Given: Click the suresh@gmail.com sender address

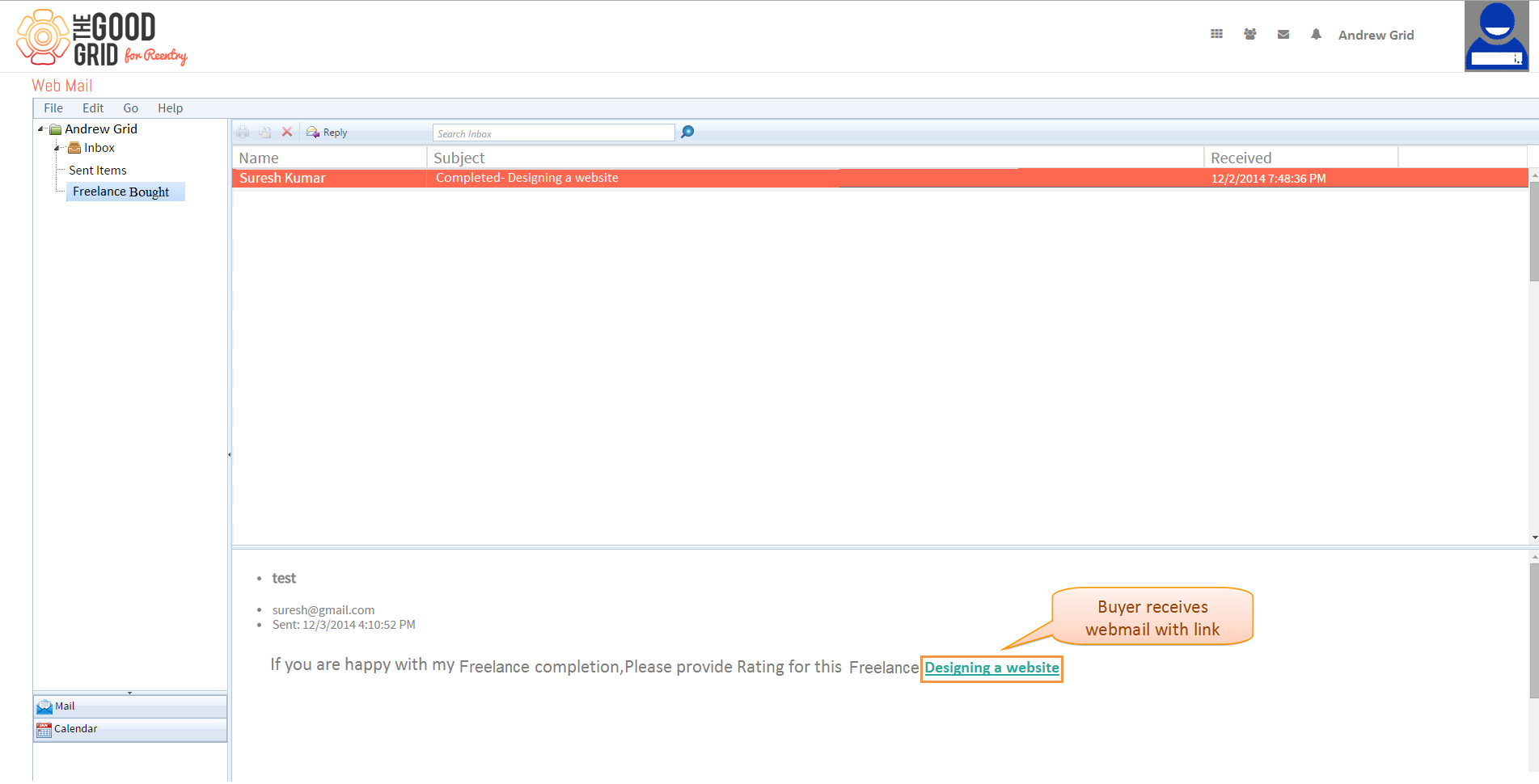Looking at the screenshot, I should (x=323, y=610).
